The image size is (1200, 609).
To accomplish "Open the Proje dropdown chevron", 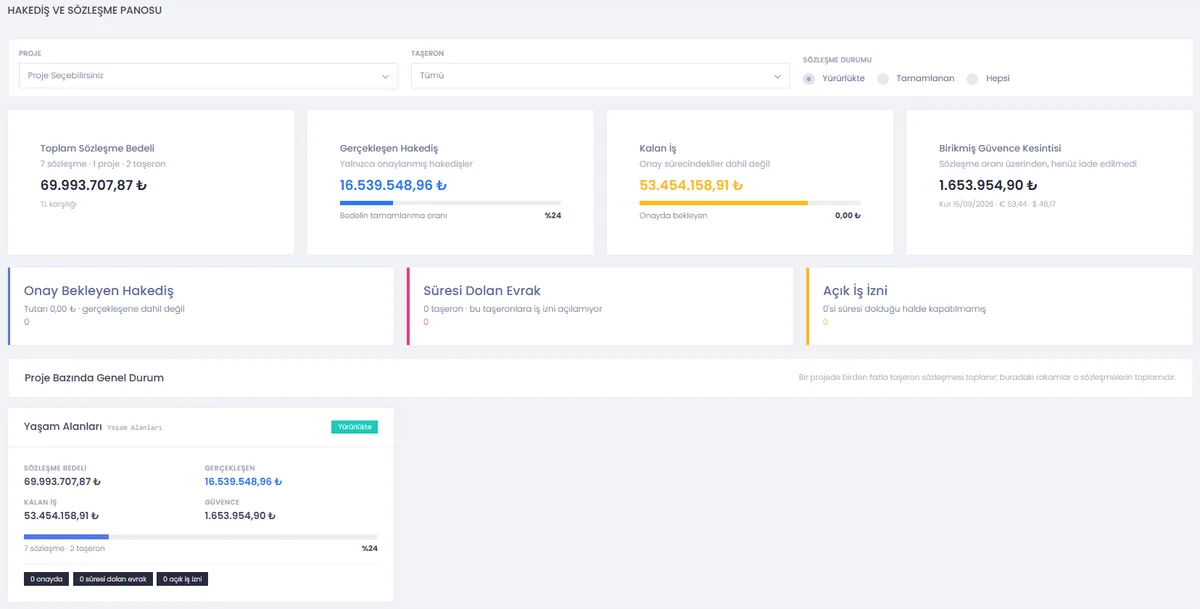I will coord(385,76).
